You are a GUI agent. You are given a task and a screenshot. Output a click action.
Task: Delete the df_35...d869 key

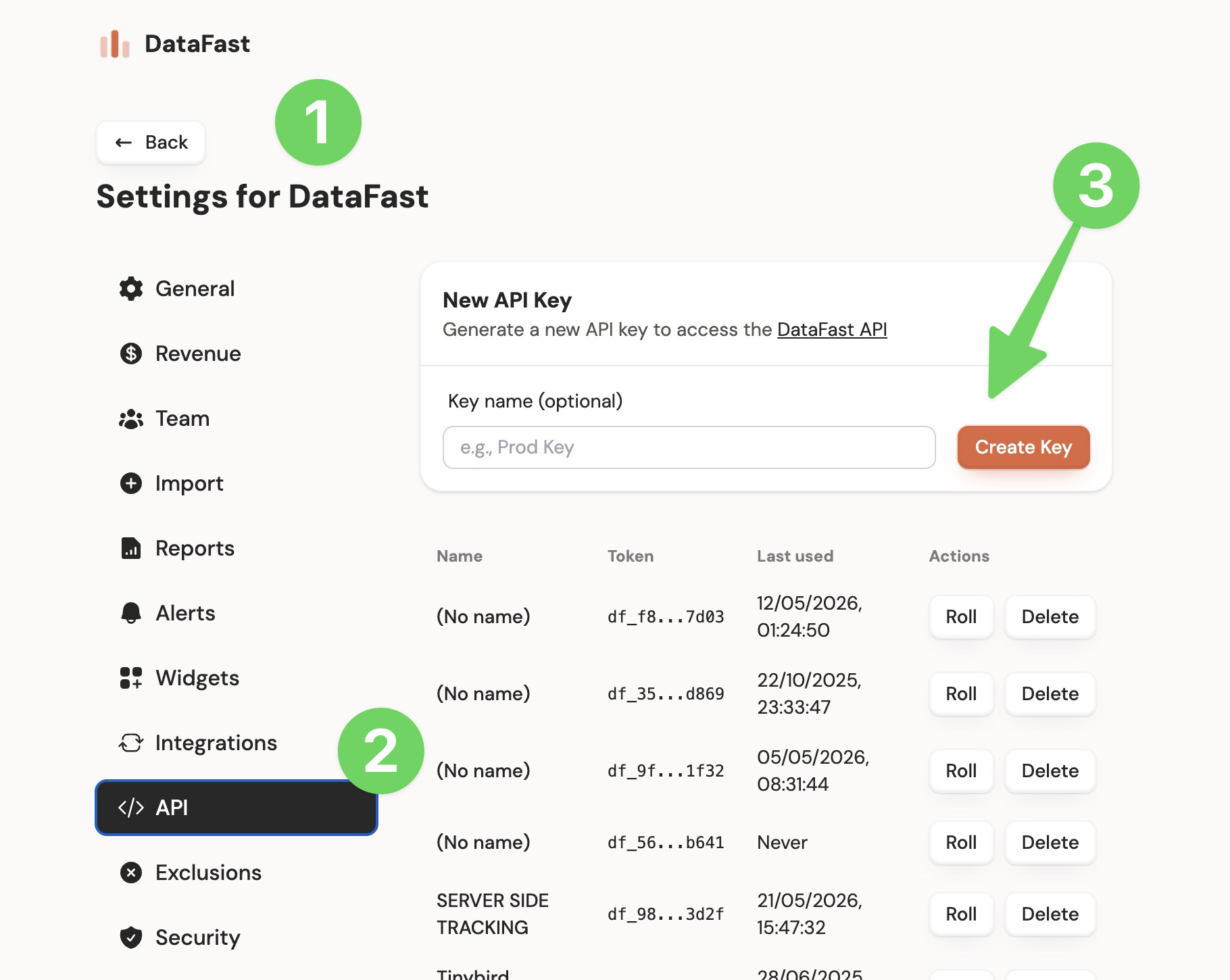coord(1050,693)
